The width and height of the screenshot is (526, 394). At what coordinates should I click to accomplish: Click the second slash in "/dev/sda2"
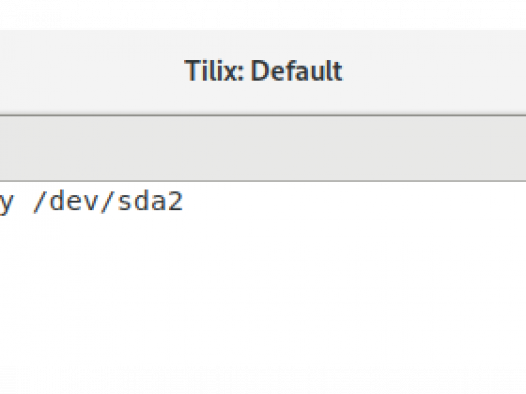click(x=108, y=202)
